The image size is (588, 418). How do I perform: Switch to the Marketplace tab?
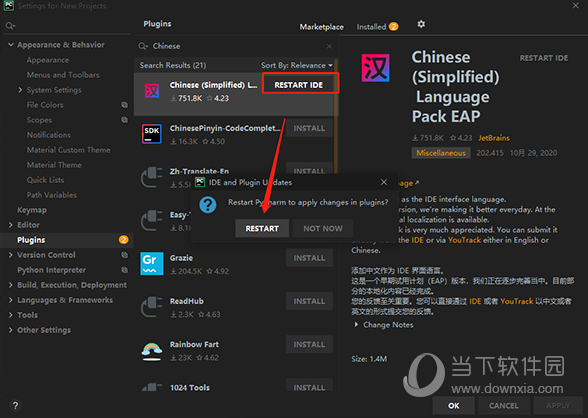pyautogui.click(x=321, y=27)
